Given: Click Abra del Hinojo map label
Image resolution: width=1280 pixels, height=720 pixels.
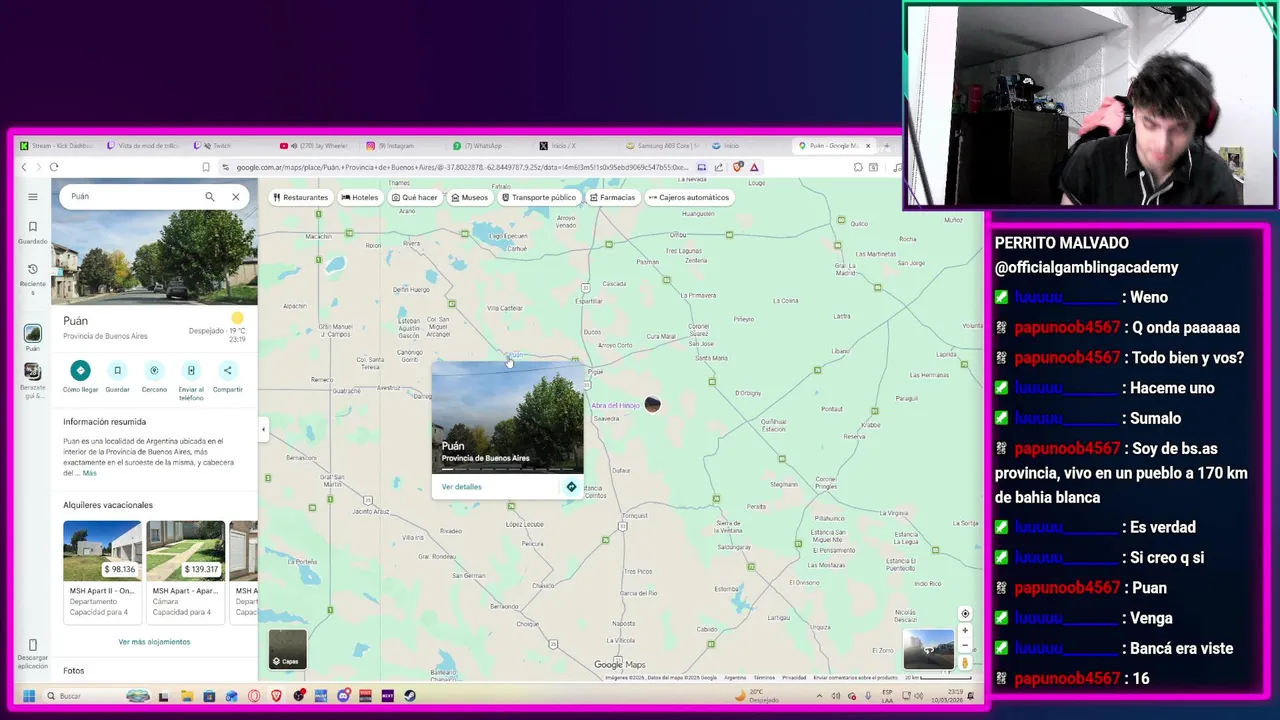Looking at the screenshot, I should click(615, 405).
